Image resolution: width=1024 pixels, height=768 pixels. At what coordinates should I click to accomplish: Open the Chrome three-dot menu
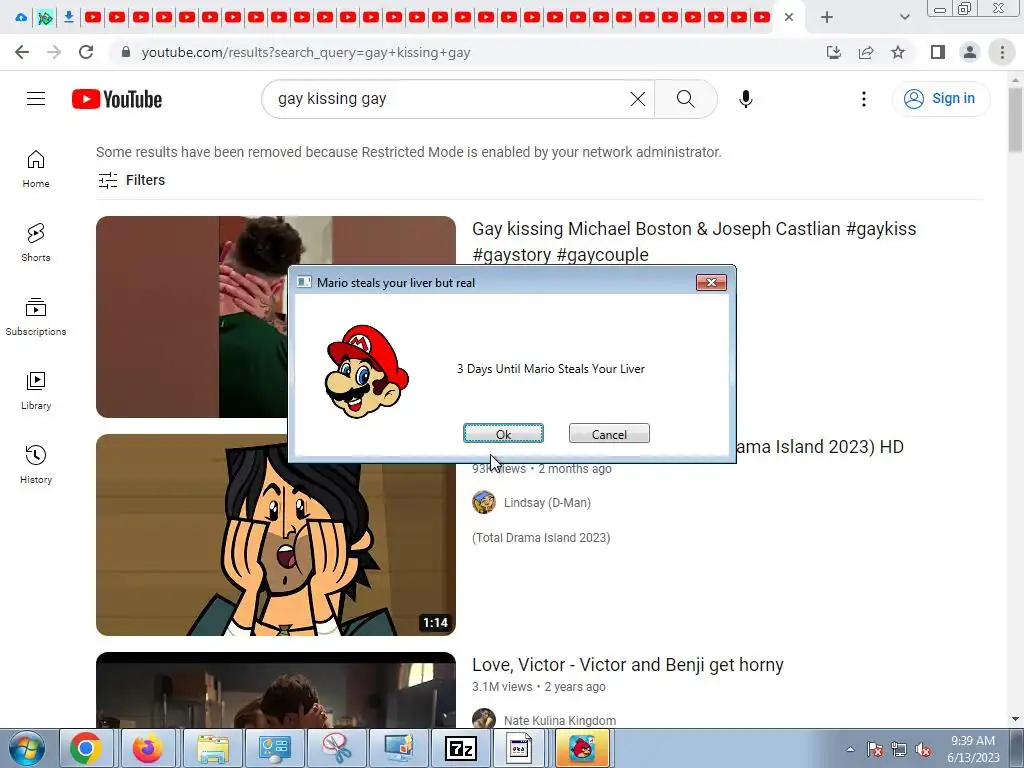1002,52
